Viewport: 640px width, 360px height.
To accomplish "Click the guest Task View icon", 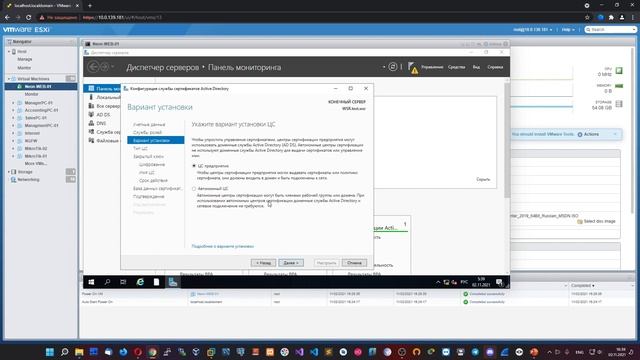I will (123, 282).
